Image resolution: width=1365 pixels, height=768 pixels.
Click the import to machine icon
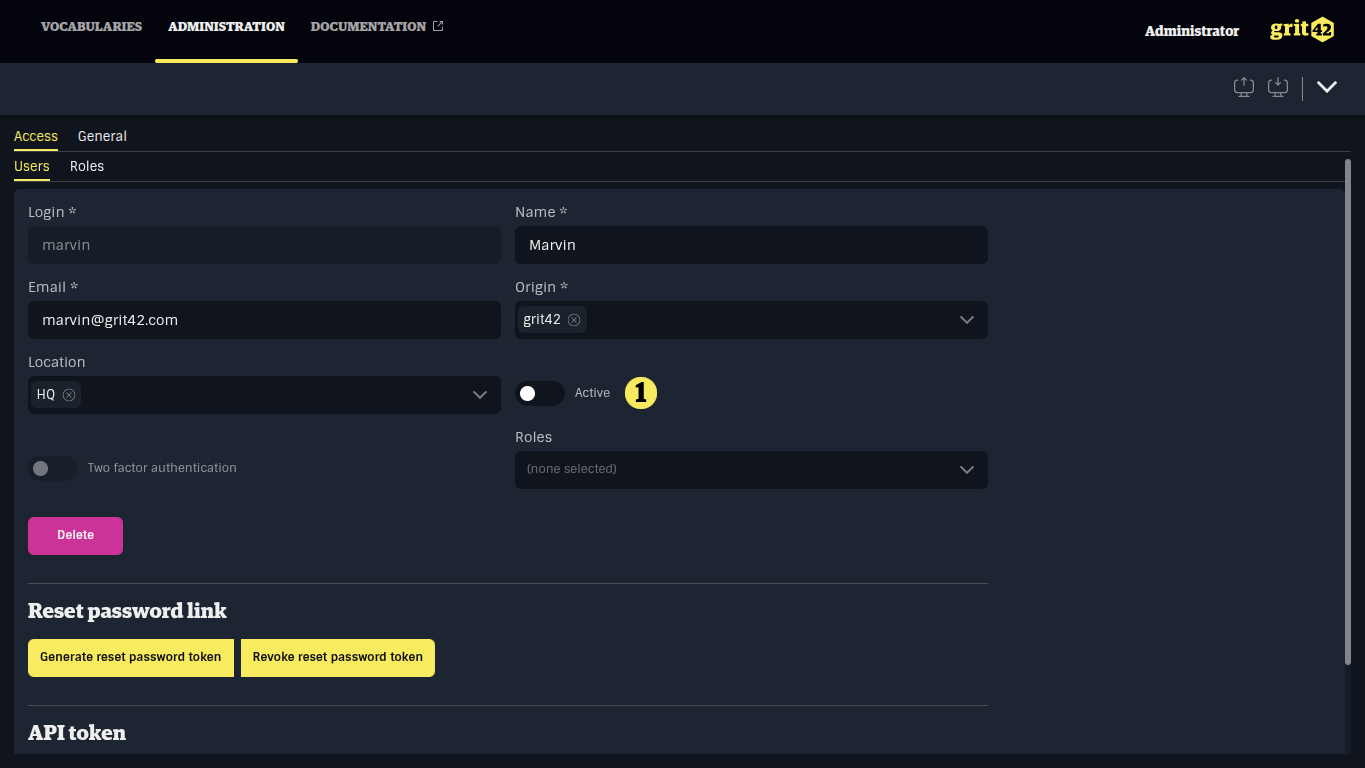pyautogui.click(x=1277, y=87)
